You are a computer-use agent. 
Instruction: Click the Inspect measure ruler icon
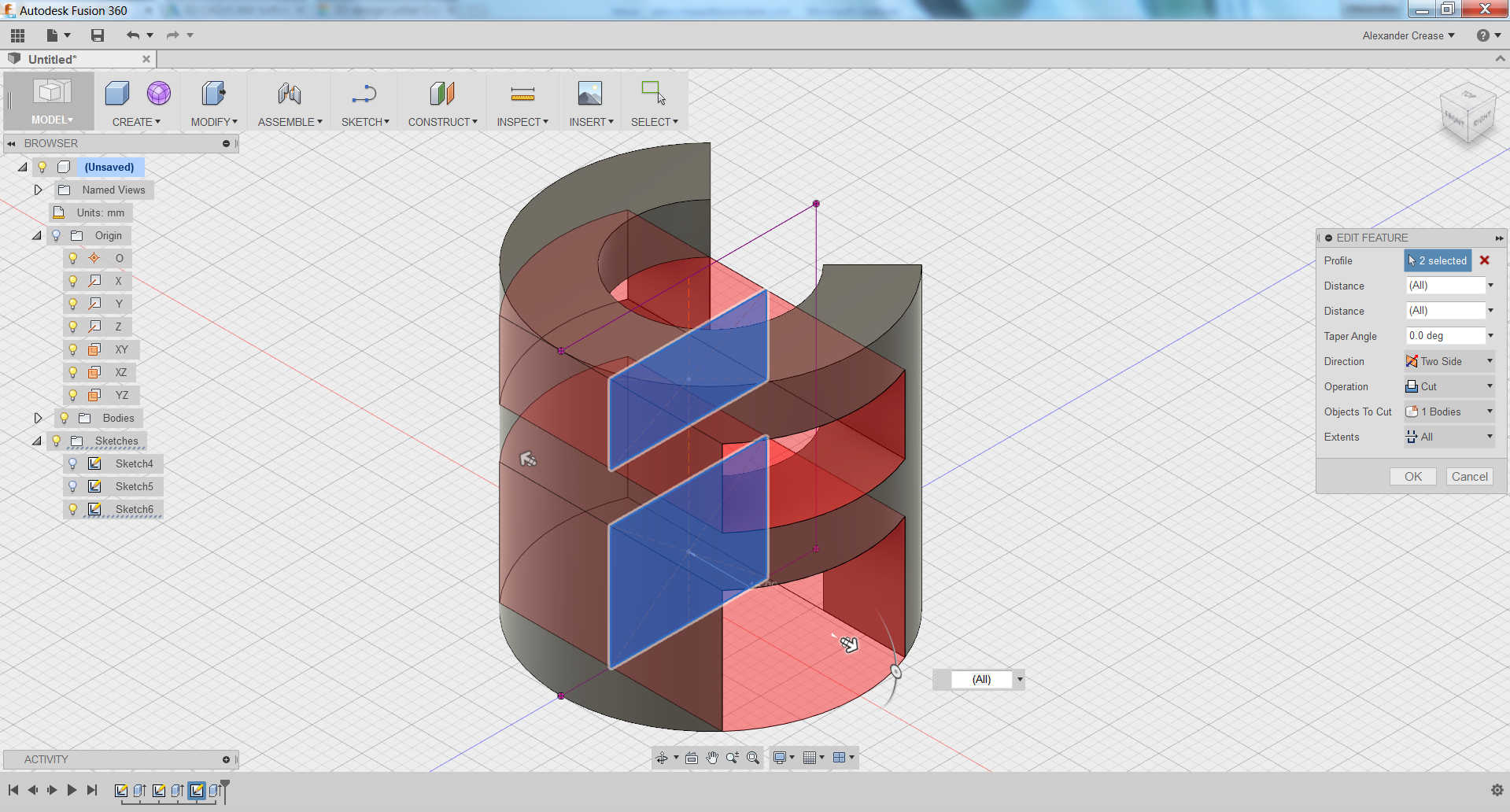point(522,94)
